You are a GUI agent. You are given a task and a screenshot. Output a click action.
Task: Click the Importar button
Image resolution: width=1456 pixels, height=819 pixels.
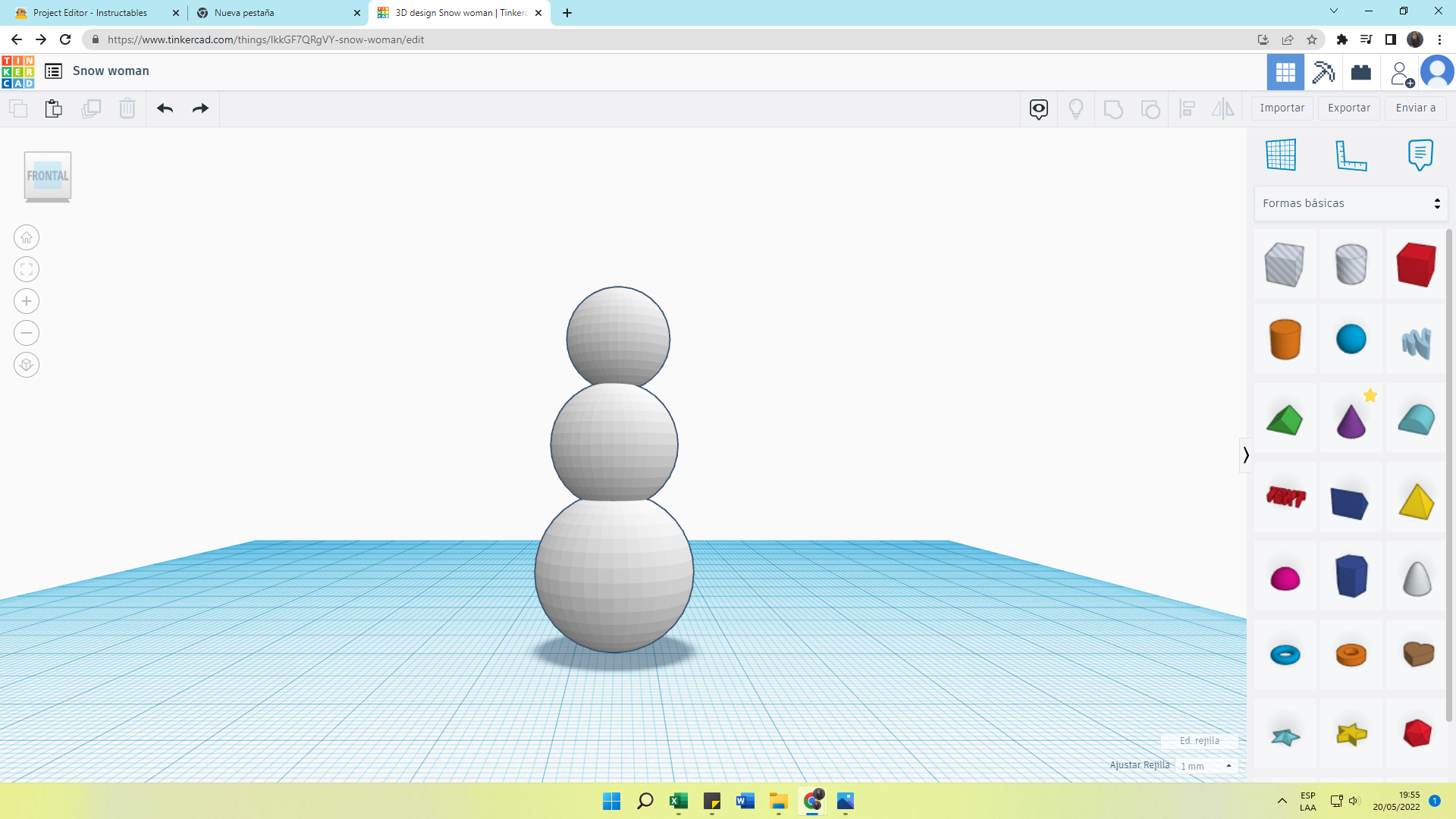coord(1282,108)
